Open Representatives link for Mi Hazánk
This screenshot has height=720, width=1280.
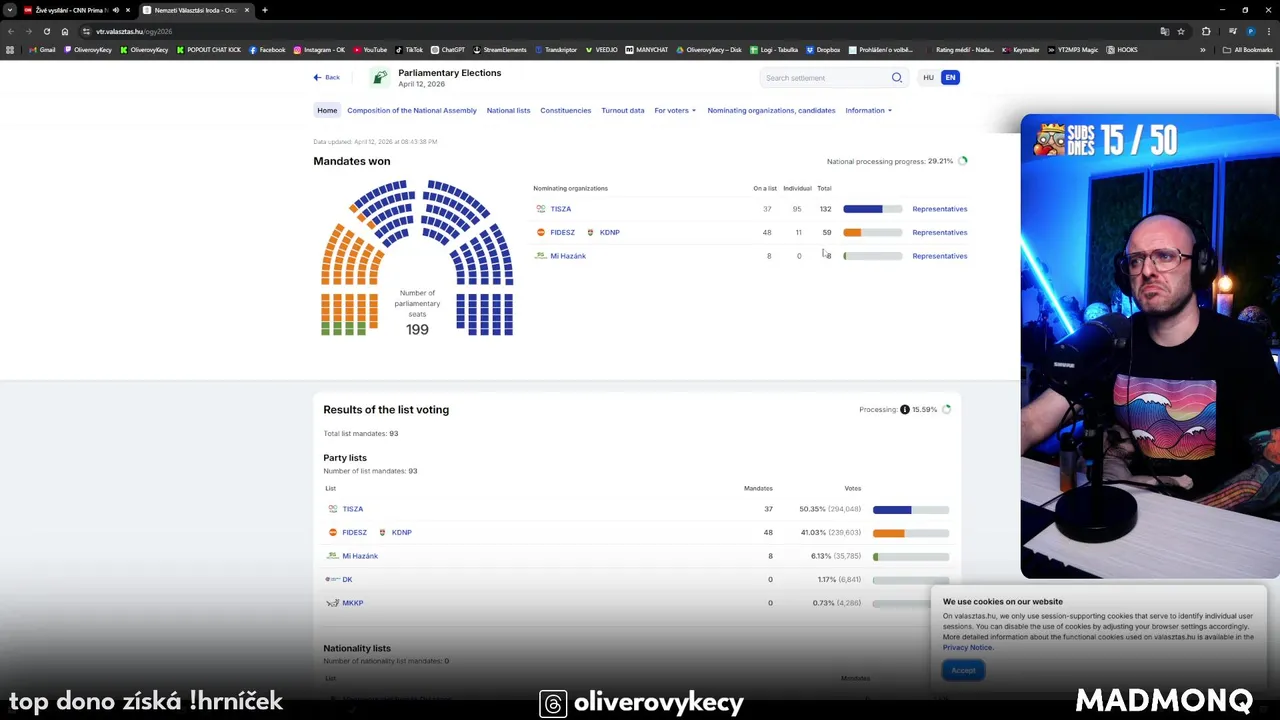pyautogui.click(x=940, y=256)
